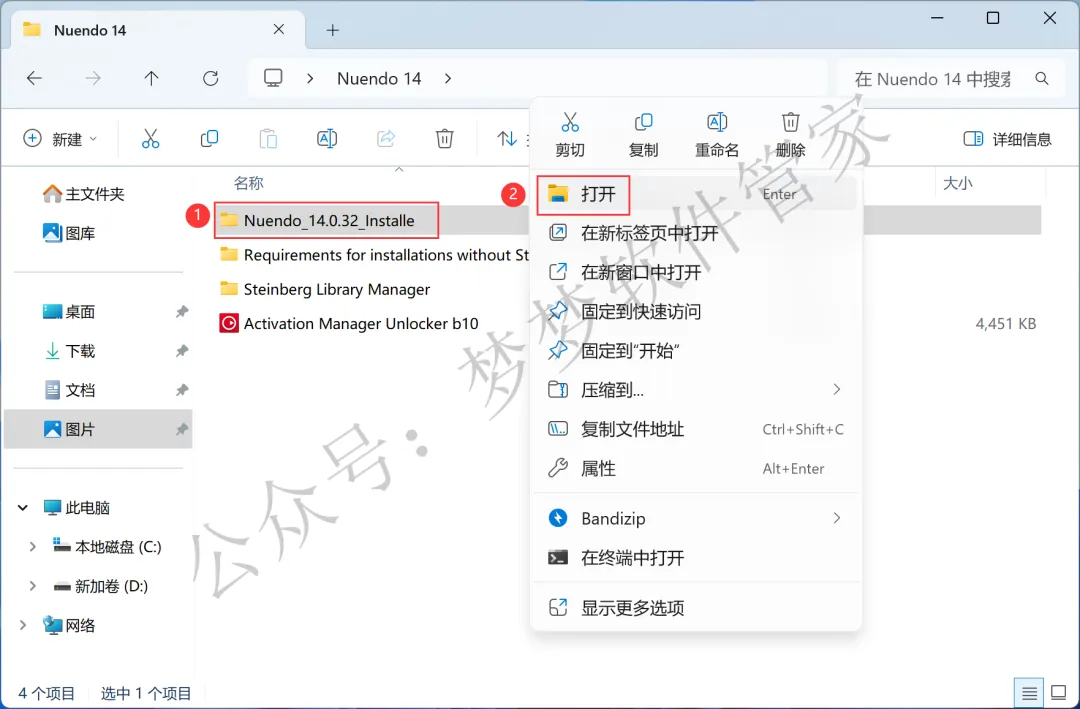The height and width of the screenshot is (709, 1080).
Task: Click the Sort arrows icon in the toolbar
Action: [507, 138]
